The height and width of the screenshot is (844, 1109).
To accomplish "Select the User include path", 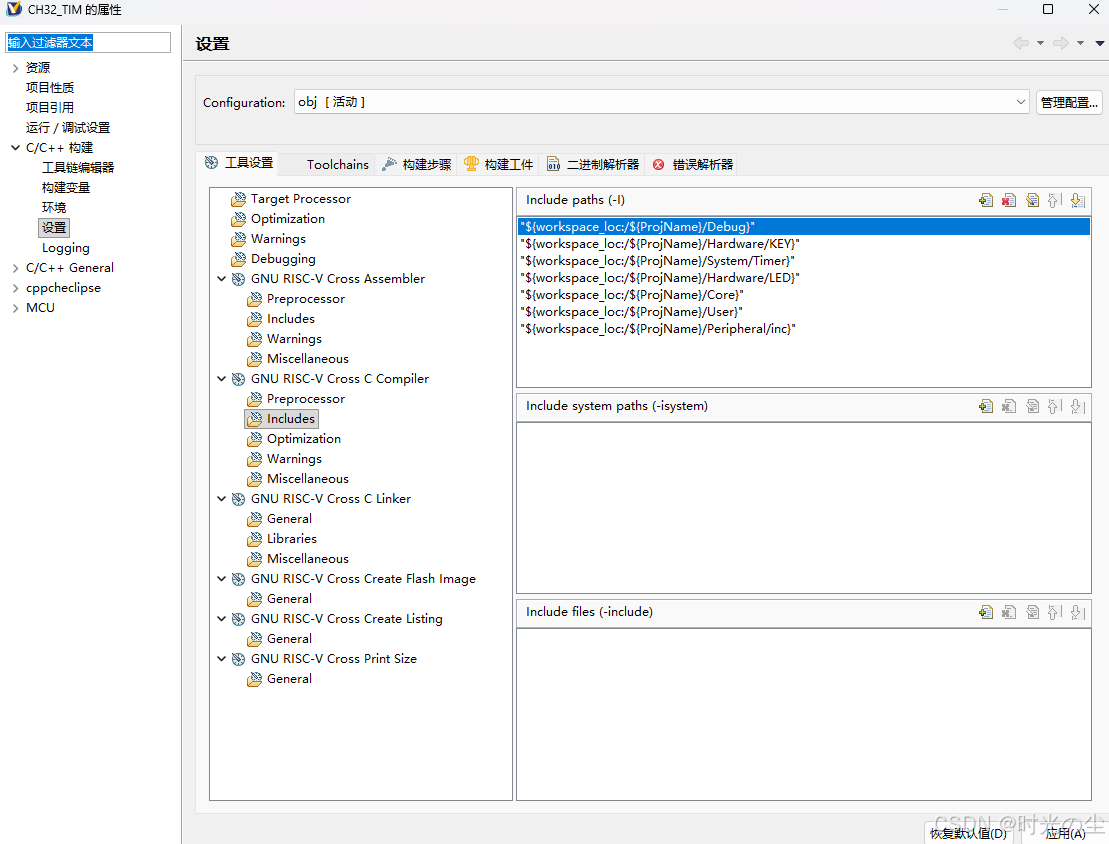I will click(x=803, y=312).
